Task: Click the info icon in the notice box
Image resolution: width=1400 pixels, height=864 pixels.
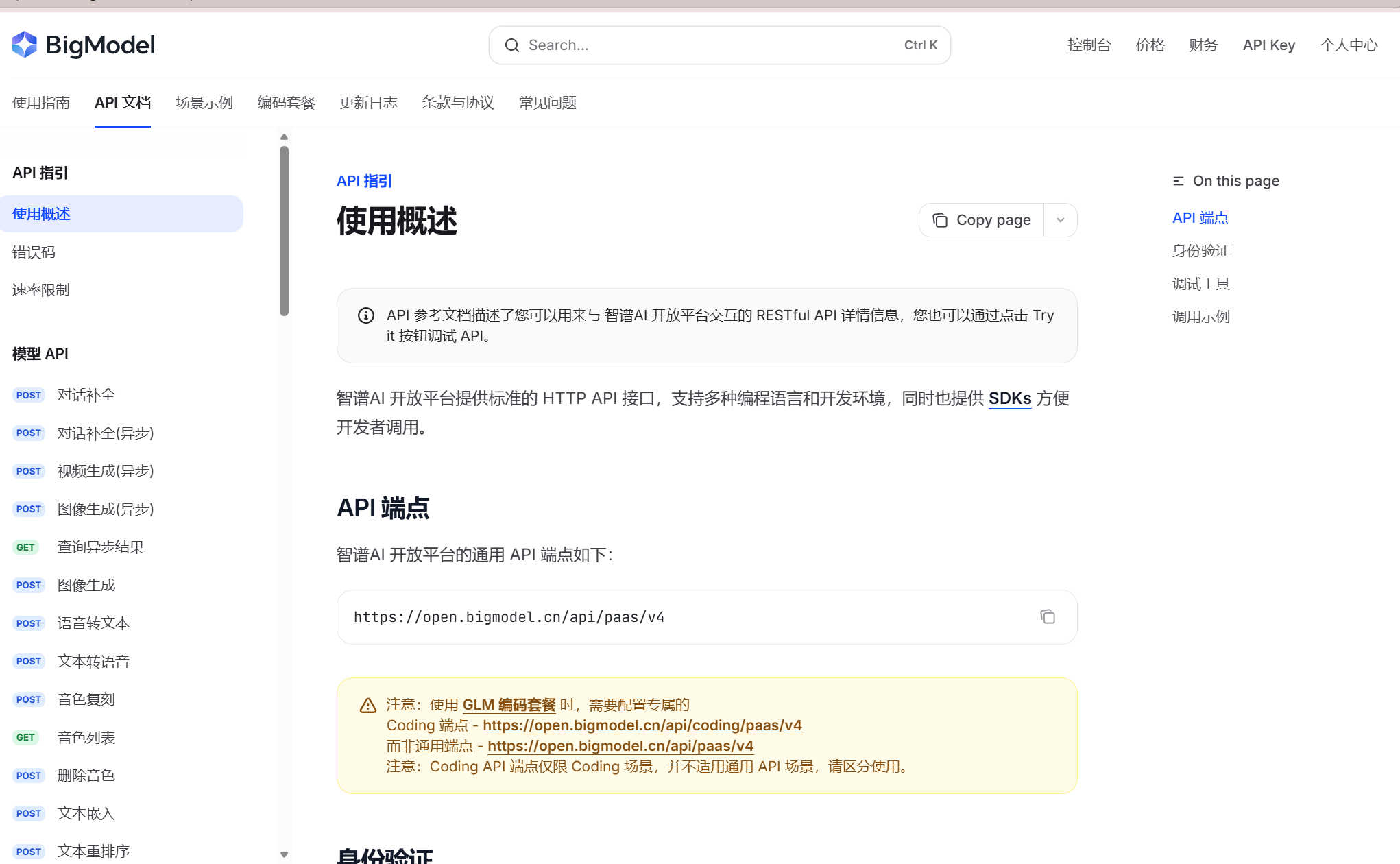Action: [x=366, y=315]
